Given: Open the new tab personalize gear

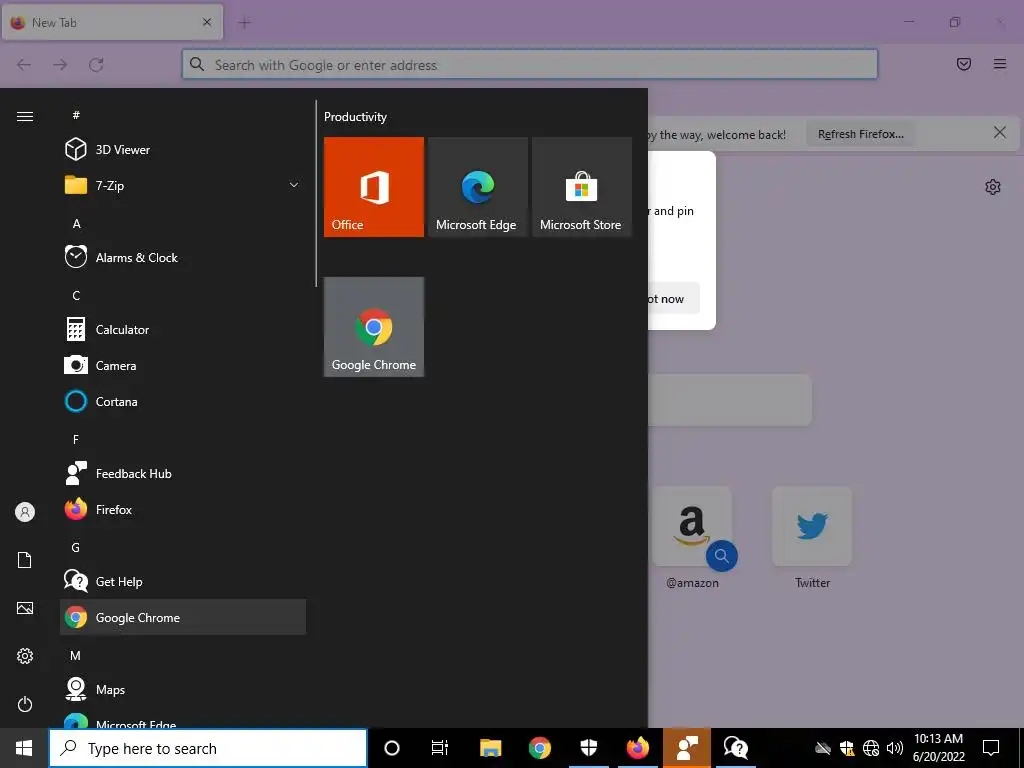Looking at the screenshot, I should click(x=993, y=187).
